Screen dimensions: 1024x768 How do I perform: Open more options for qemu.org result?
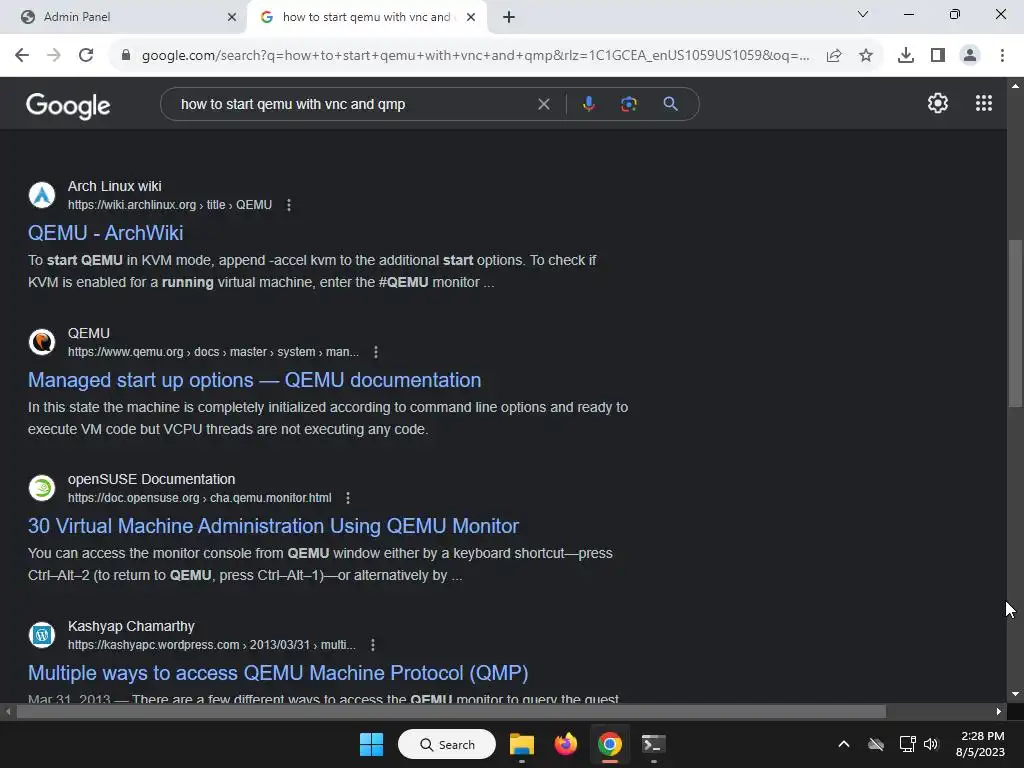pos(376,352)
